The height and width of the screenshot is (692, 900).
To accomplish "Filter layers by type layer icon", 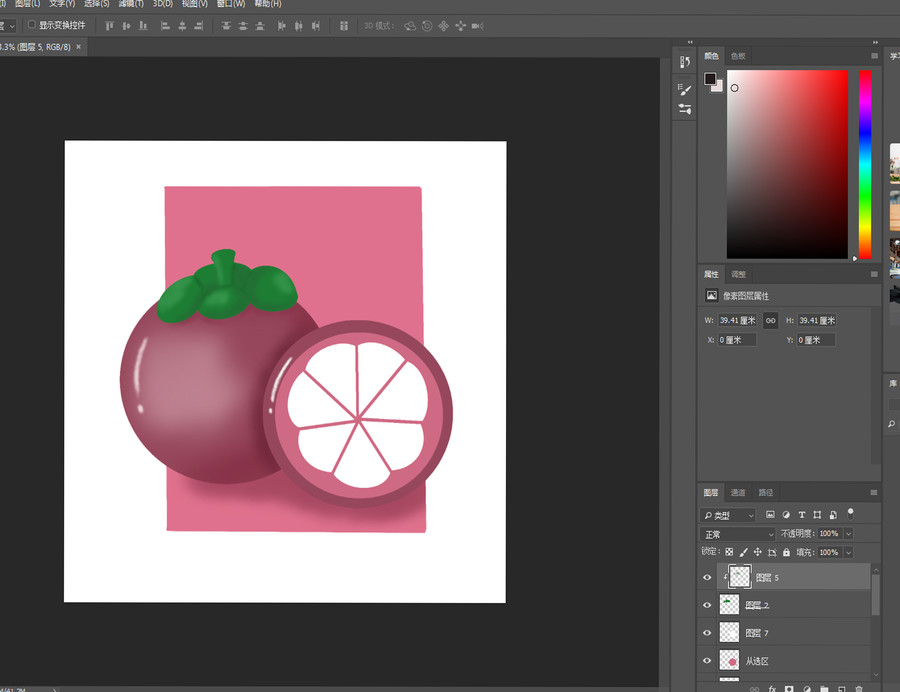I will click(802, 515).
